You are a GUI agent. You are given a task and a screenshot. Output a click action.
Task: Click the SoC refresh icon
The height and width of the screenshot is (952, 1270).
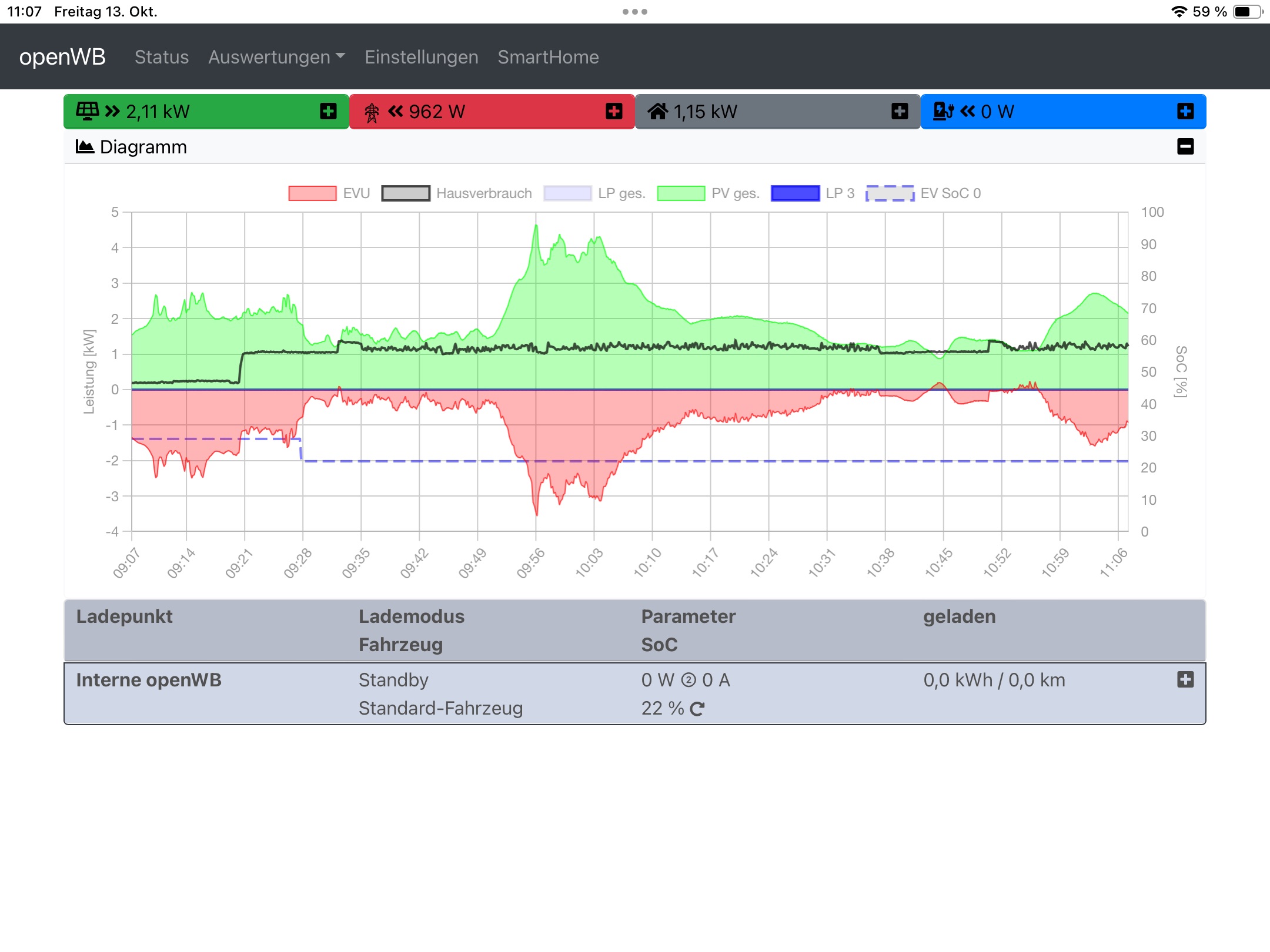pos(697,709)
